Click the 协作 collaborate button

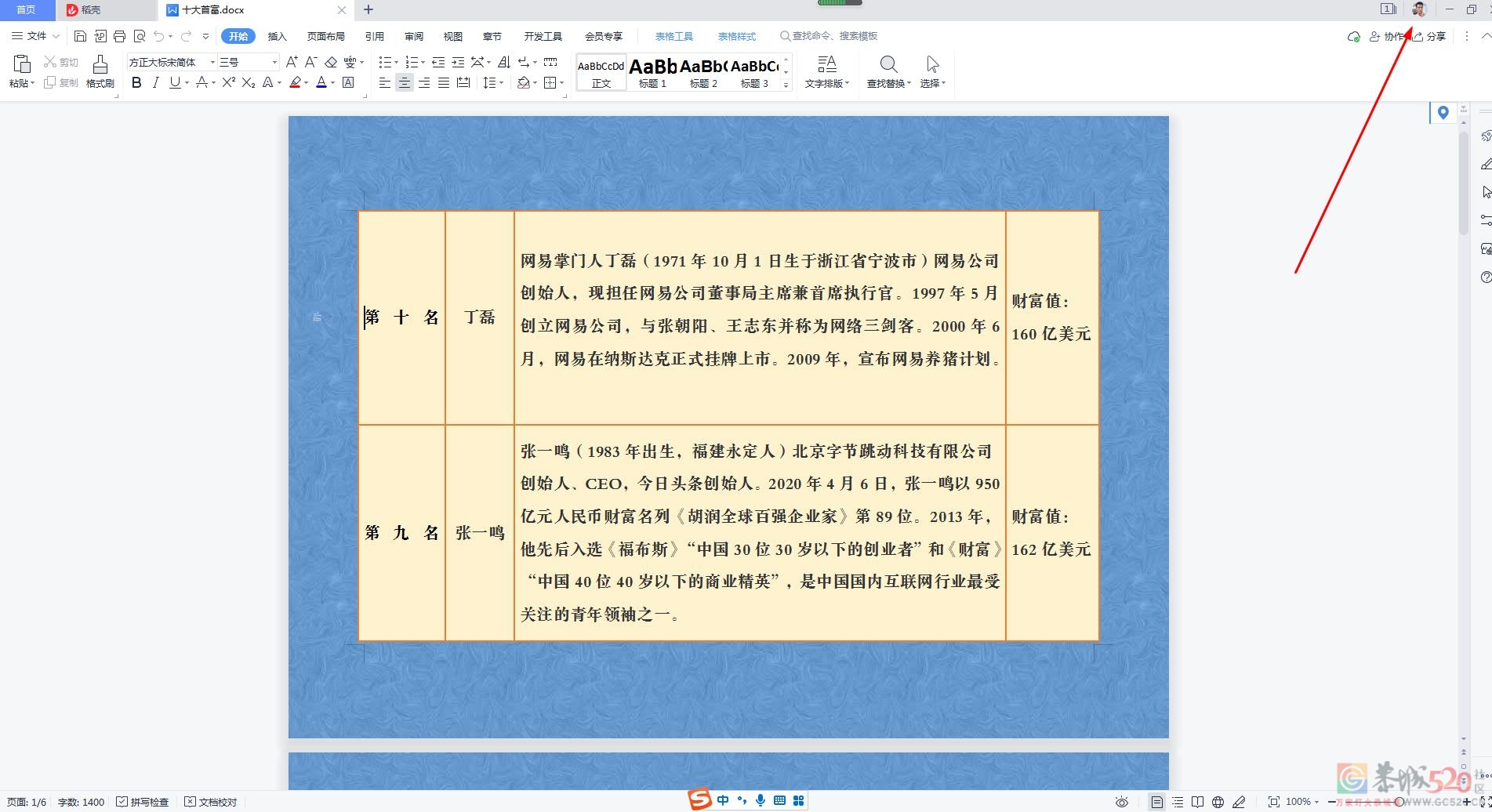click(x=1386, y=37)
